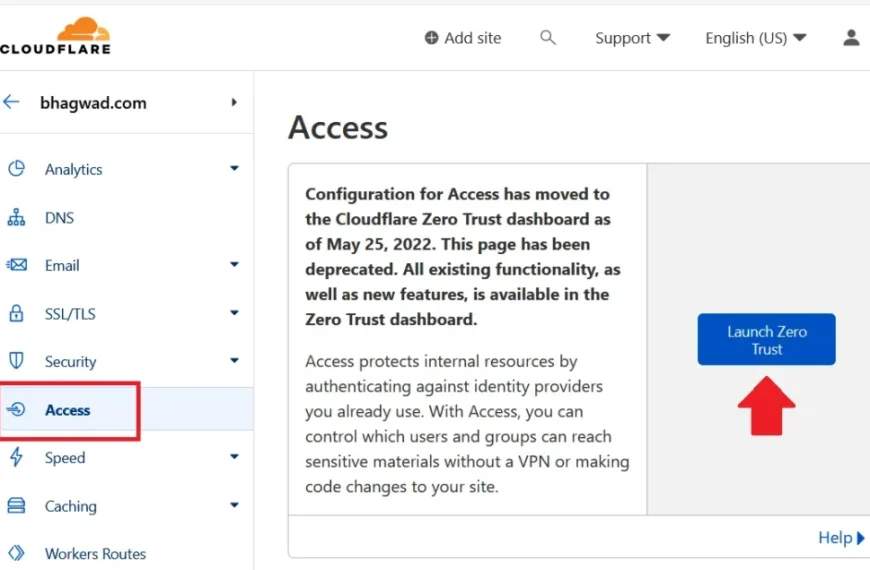Open the English (US) language dropdown
The image size is (870, 570).
point(756,38)
